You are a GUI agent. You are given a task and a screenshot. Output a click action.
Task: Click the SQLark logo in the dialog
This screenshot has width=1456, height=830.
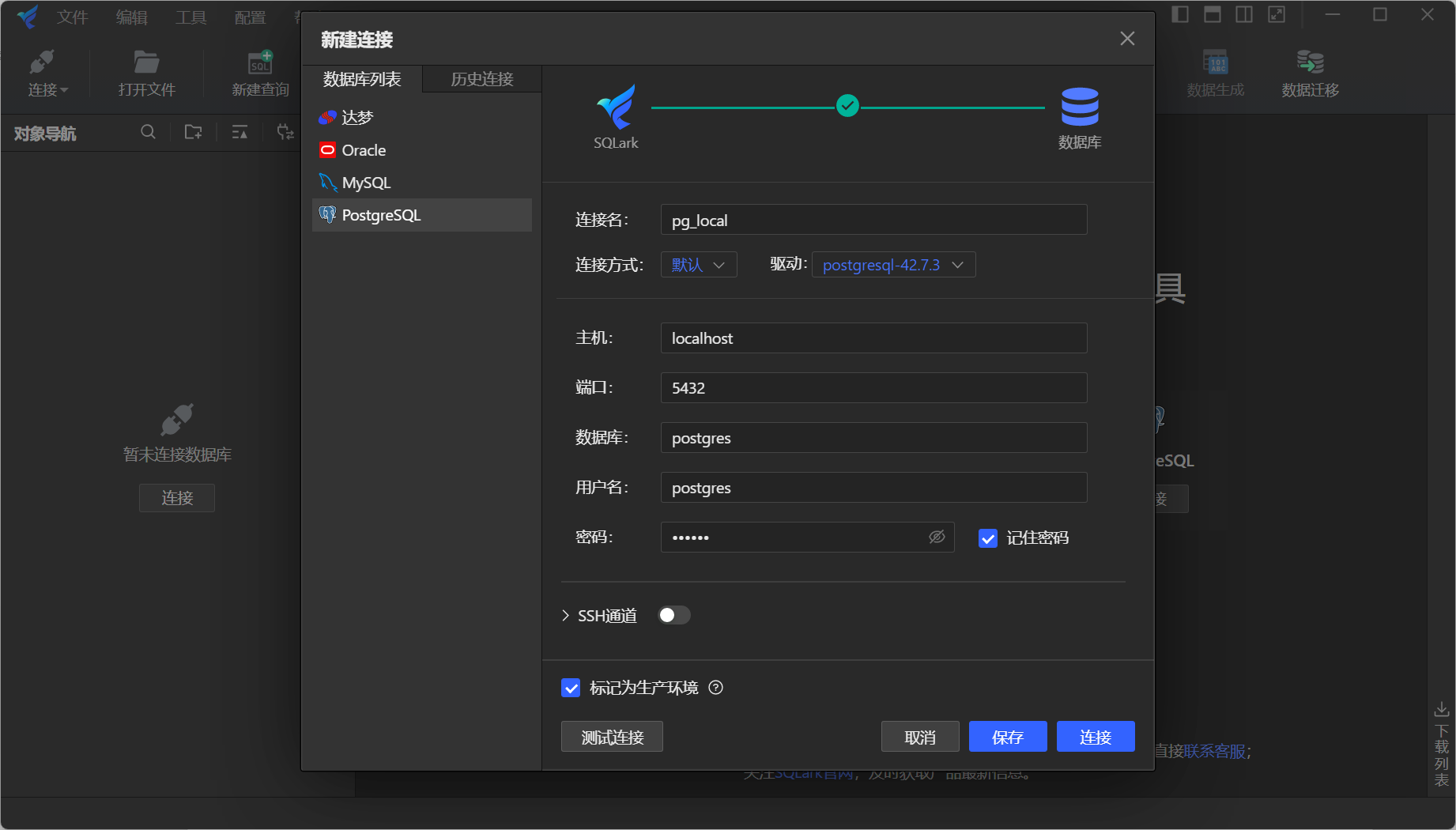tap(616, 107)
